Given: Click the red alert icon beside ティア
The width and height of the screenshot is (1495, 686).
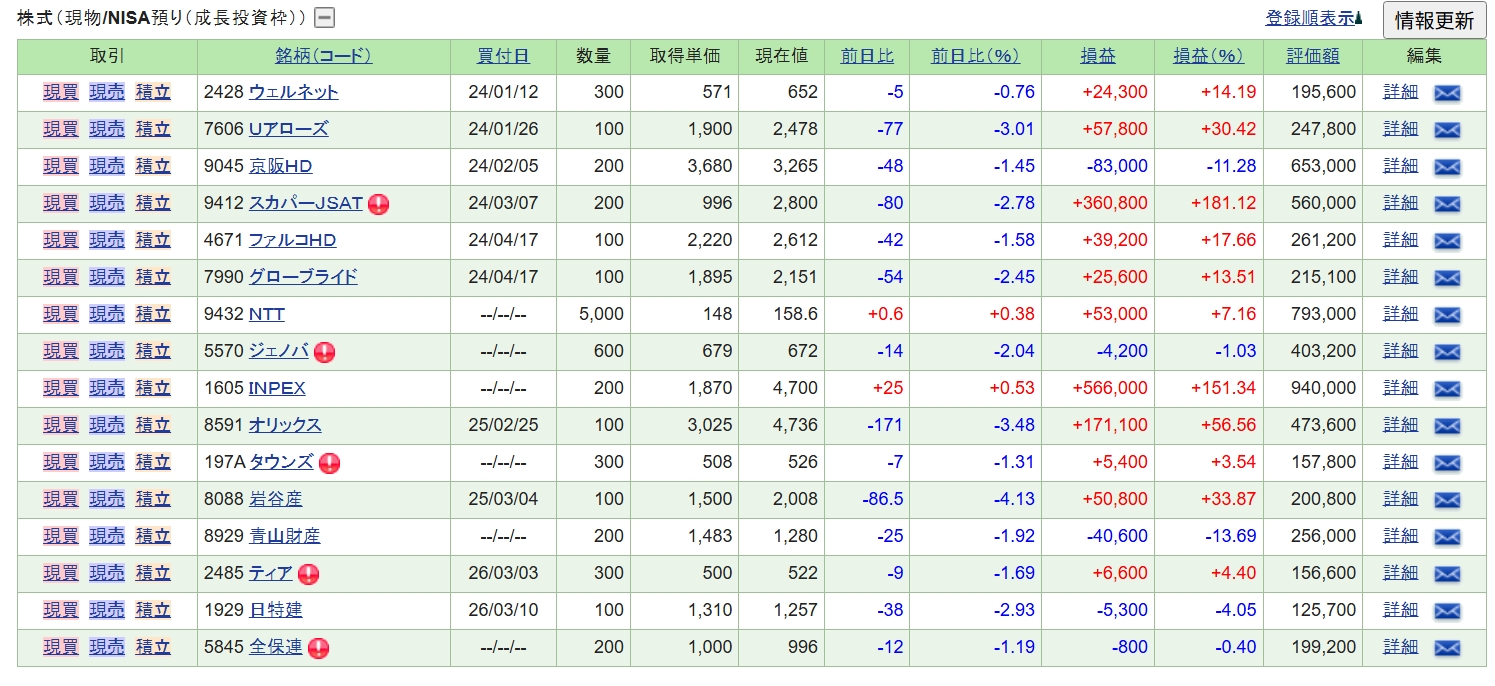Looking at the screenshot, I should (x=309, y=574).
